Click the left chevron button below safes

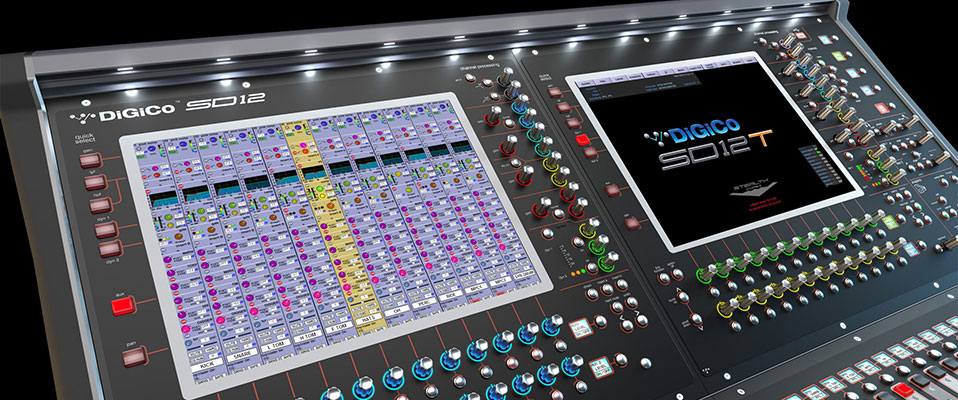pos(627,325)
